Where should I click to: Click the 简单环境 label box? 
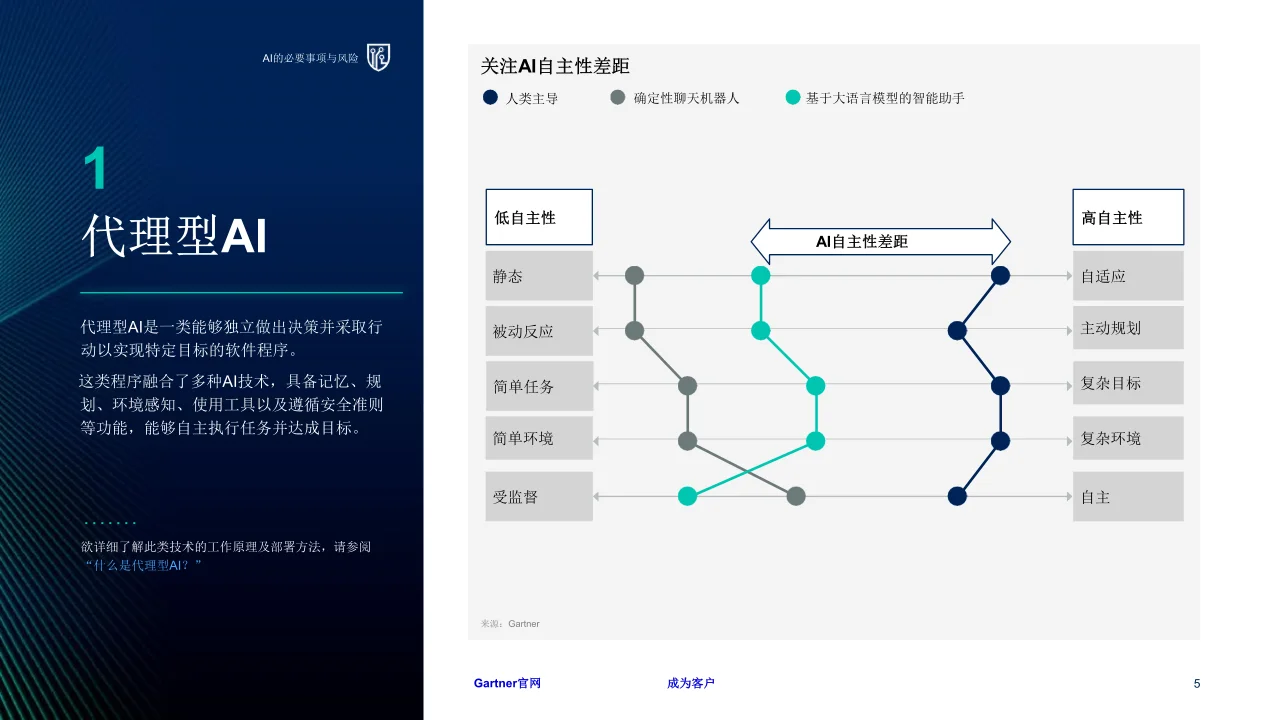(539, 439)
